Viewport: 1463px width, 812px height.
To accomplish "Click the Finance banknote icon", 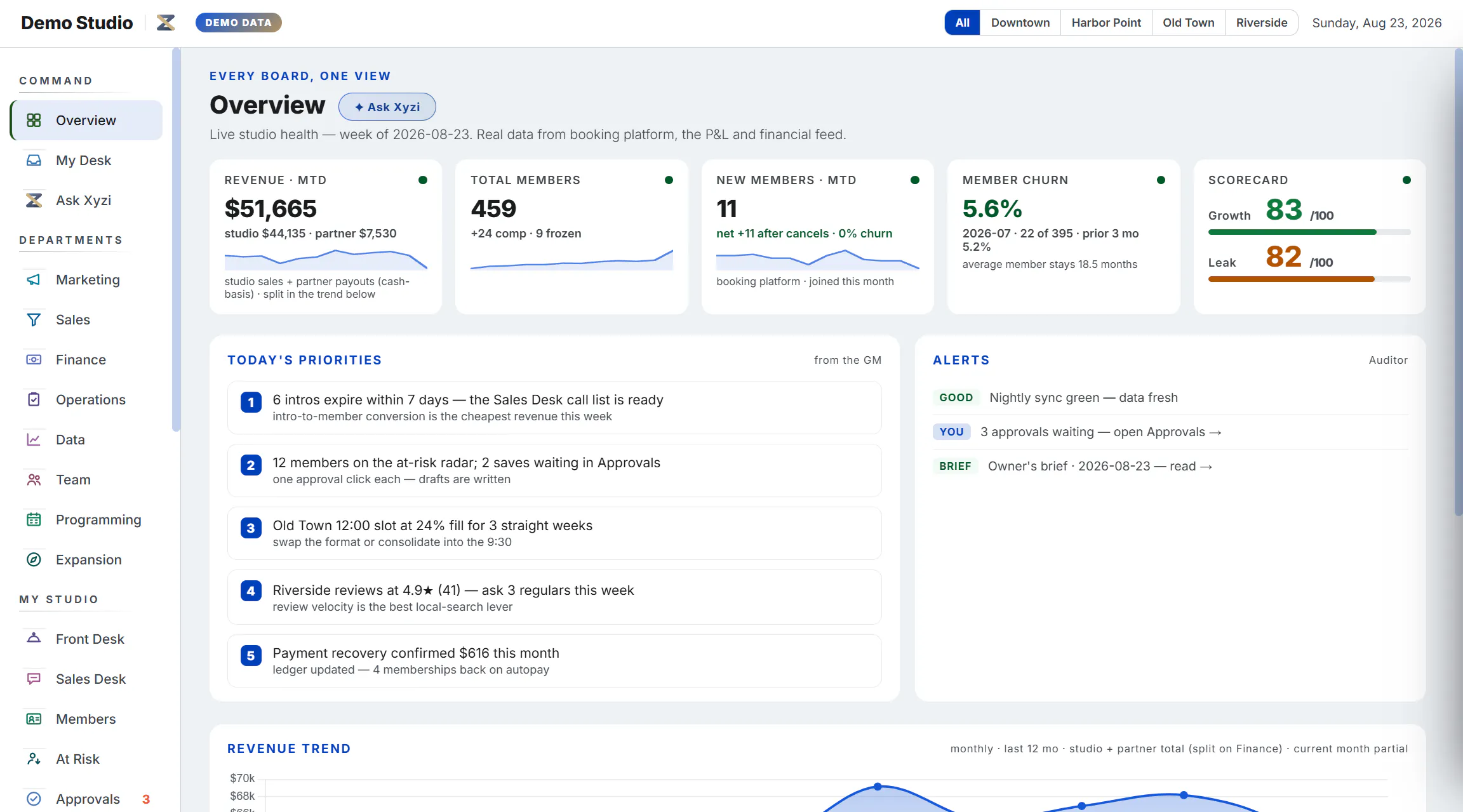I will (x=34, y=359).
